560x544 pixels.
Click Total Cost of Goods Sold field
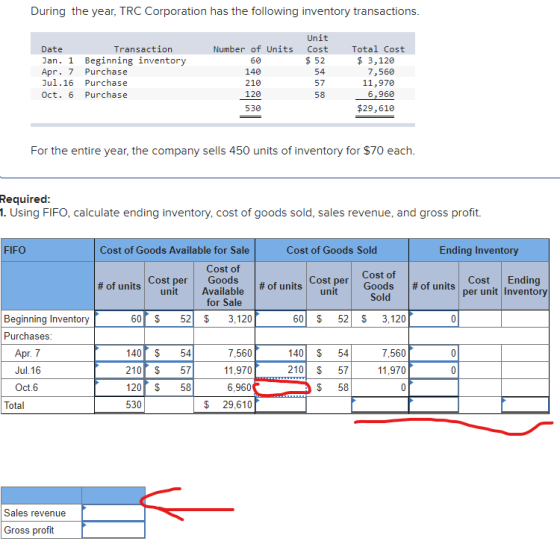coord(380,405)
